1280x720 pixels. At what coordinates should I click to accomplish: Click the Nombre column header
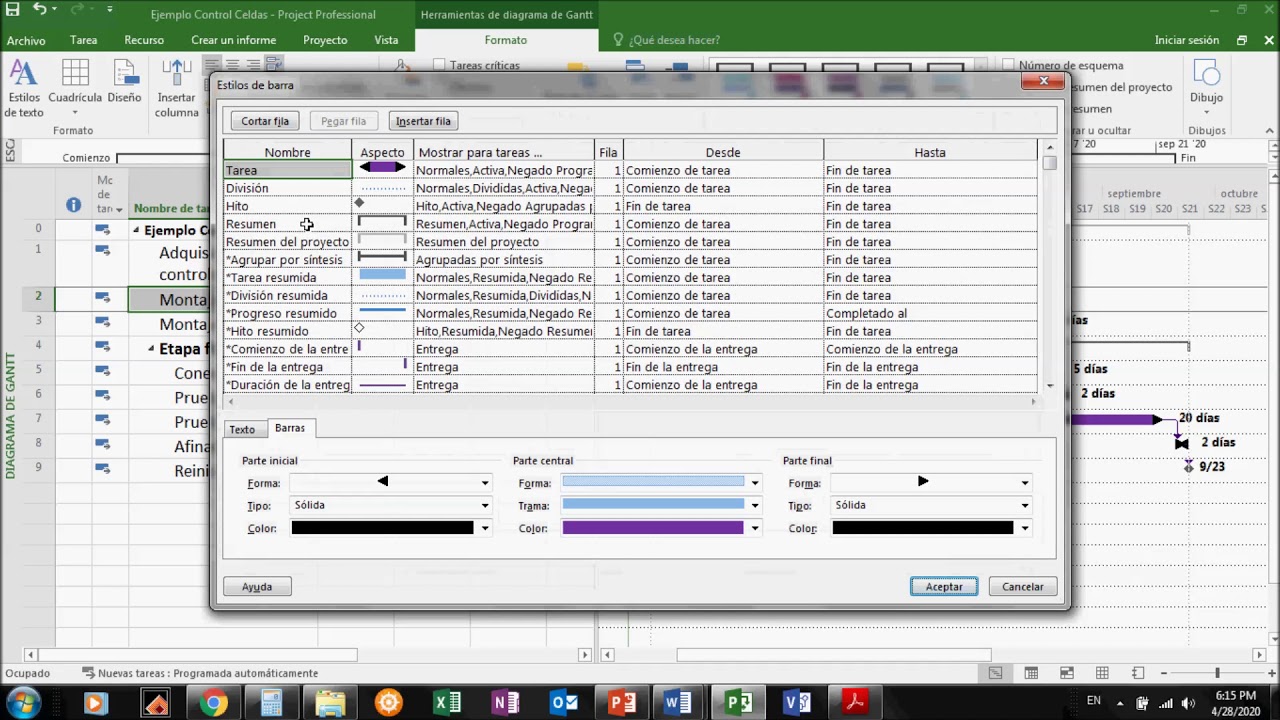287,152
